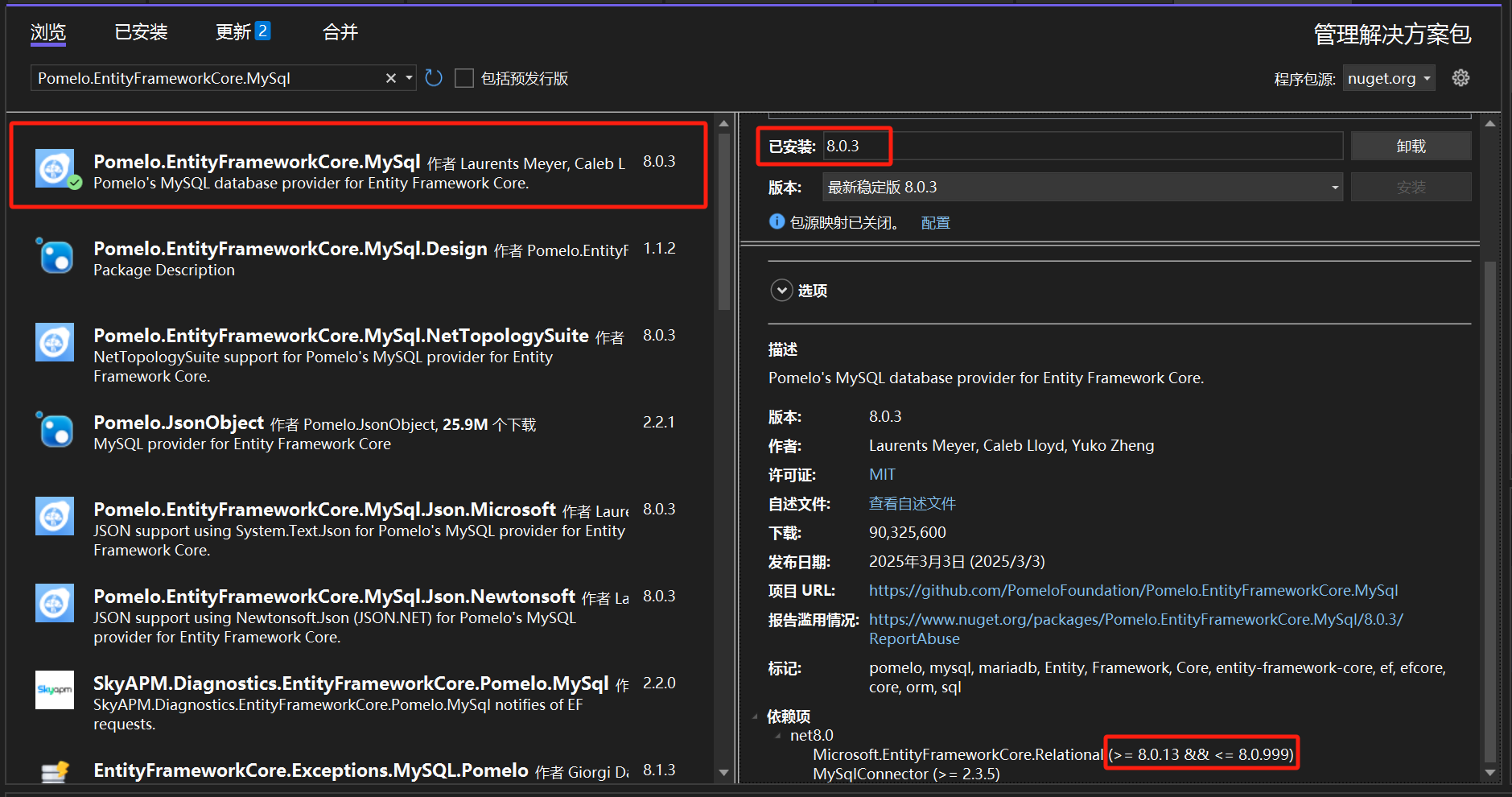This screenshot has width=1512, height=797.
Task: Expand the 选项 options section
Action: point(781,290)
